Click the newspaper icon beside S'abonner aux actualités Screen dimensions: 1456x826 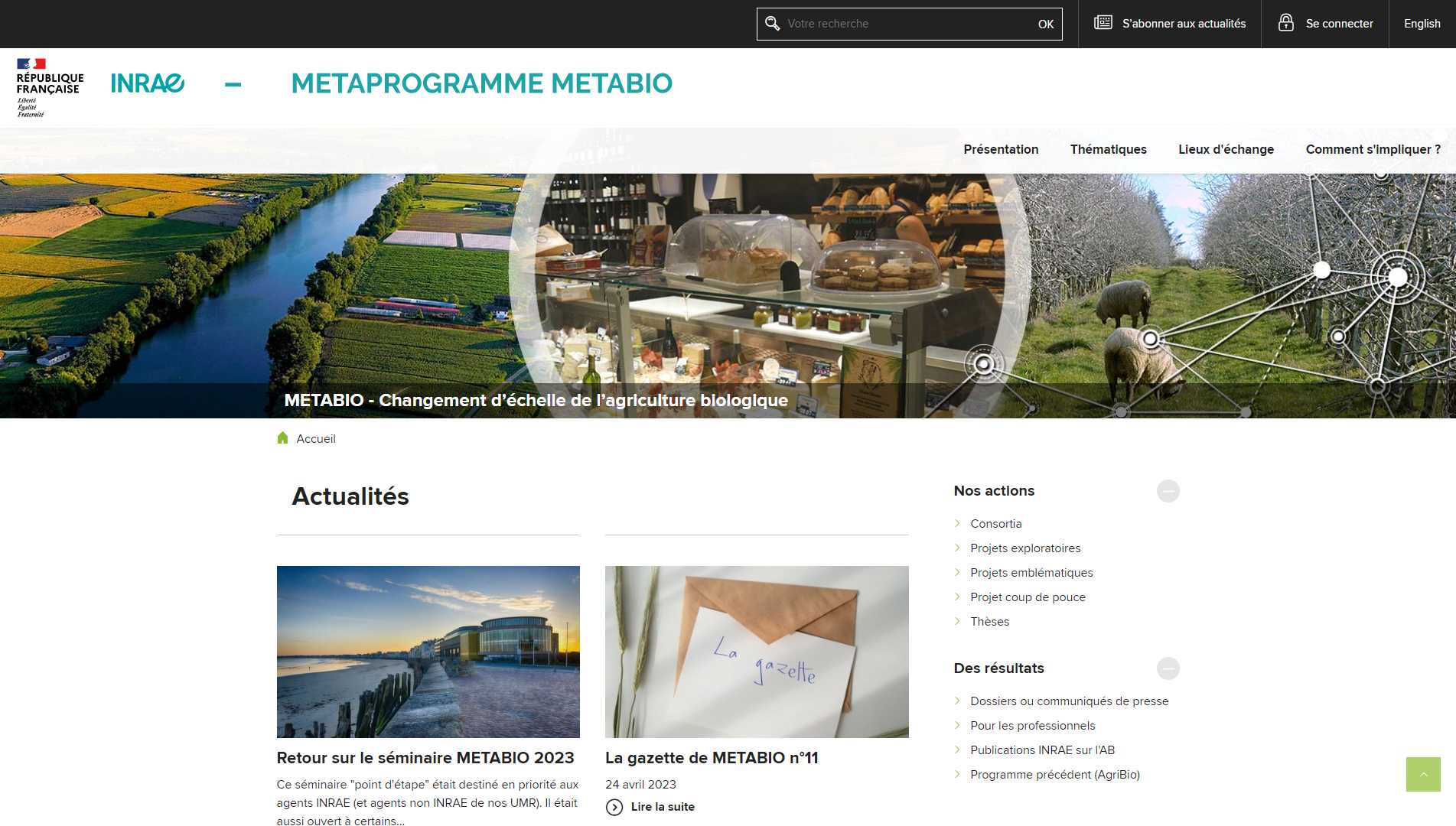(x=1103, y=23)
